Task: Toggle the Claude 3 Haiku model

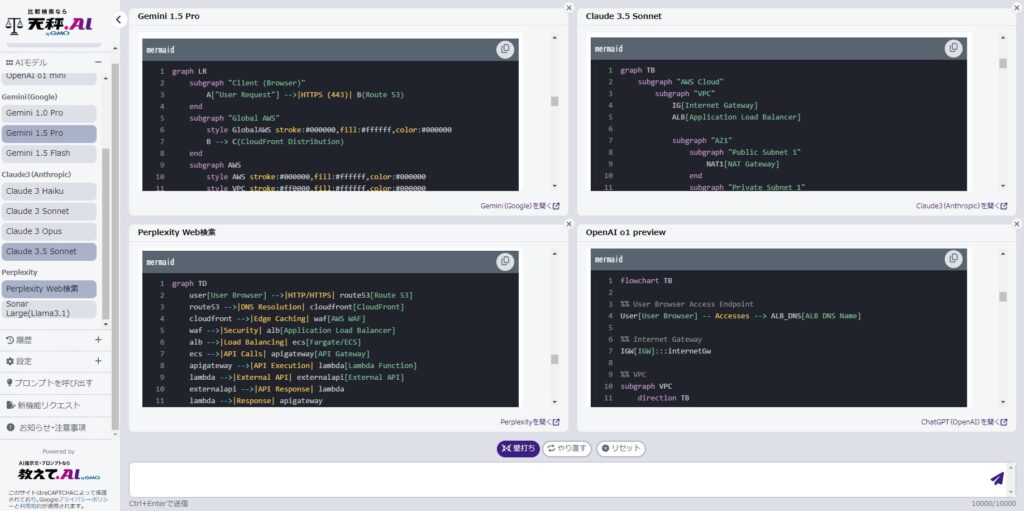Action: point(49,191)
